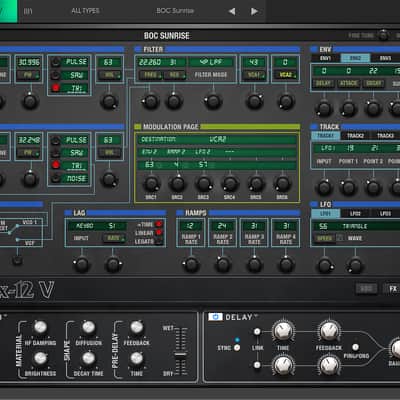The image size is (400, 400).
Task: Disable TRI wave on upper oscillator
Action: pyautogui.click(x=56, y=88)
